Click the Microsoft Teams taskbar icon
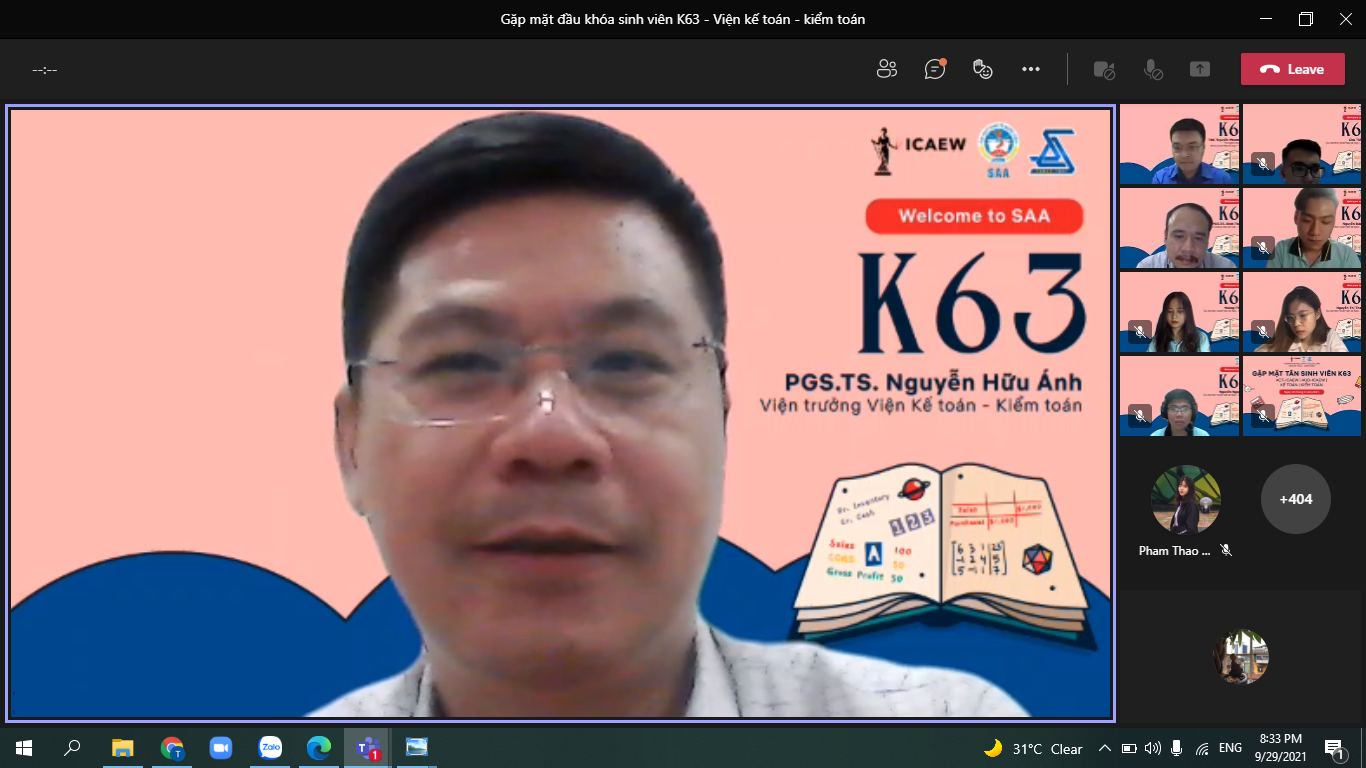Image resolution: width=1366 pixels, height=768 pixels. [x=367, y=747]
